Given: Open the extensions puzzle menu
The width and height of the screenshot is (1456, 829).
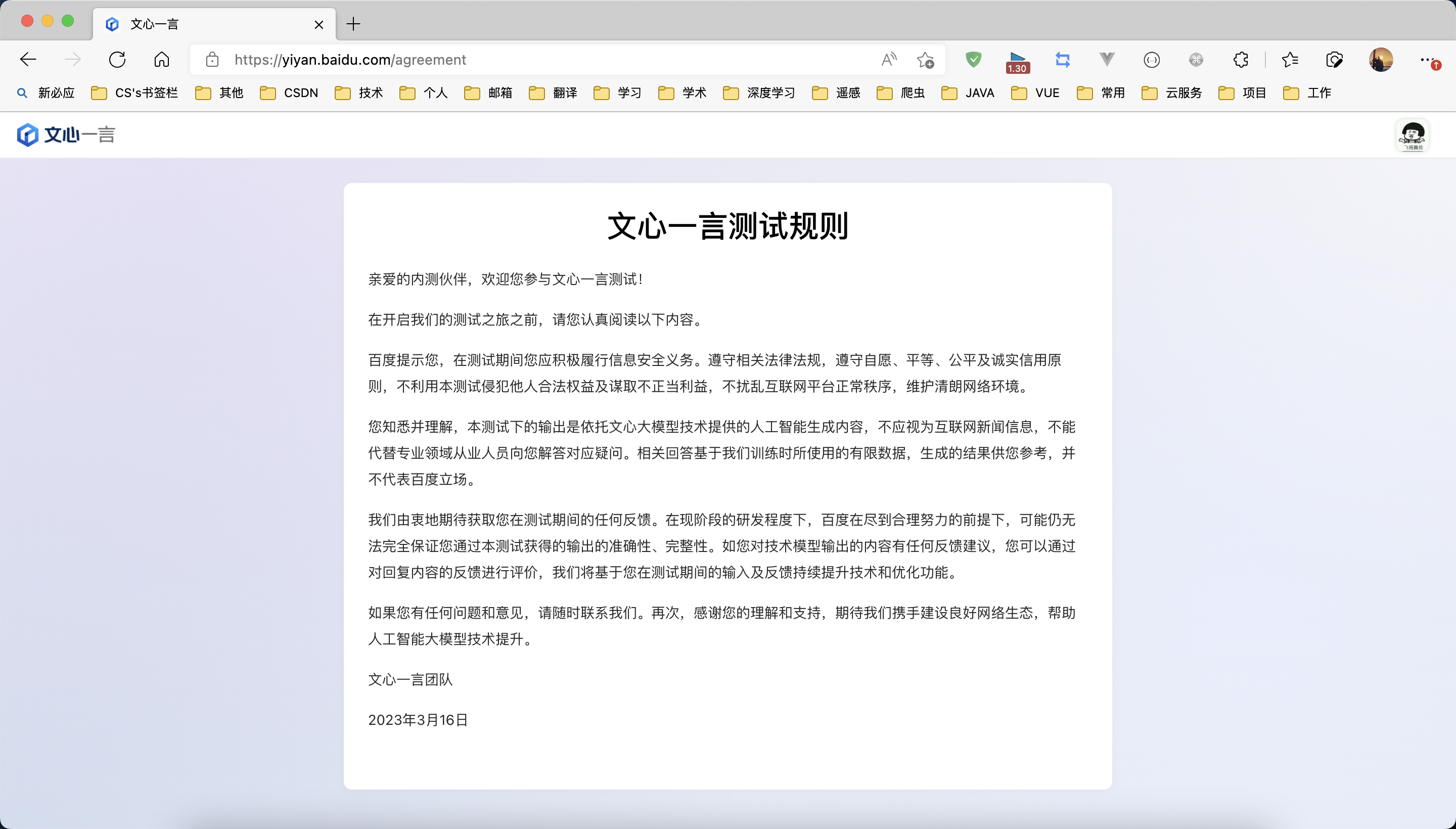Looking at the screenshot, I should point(1241,59).
